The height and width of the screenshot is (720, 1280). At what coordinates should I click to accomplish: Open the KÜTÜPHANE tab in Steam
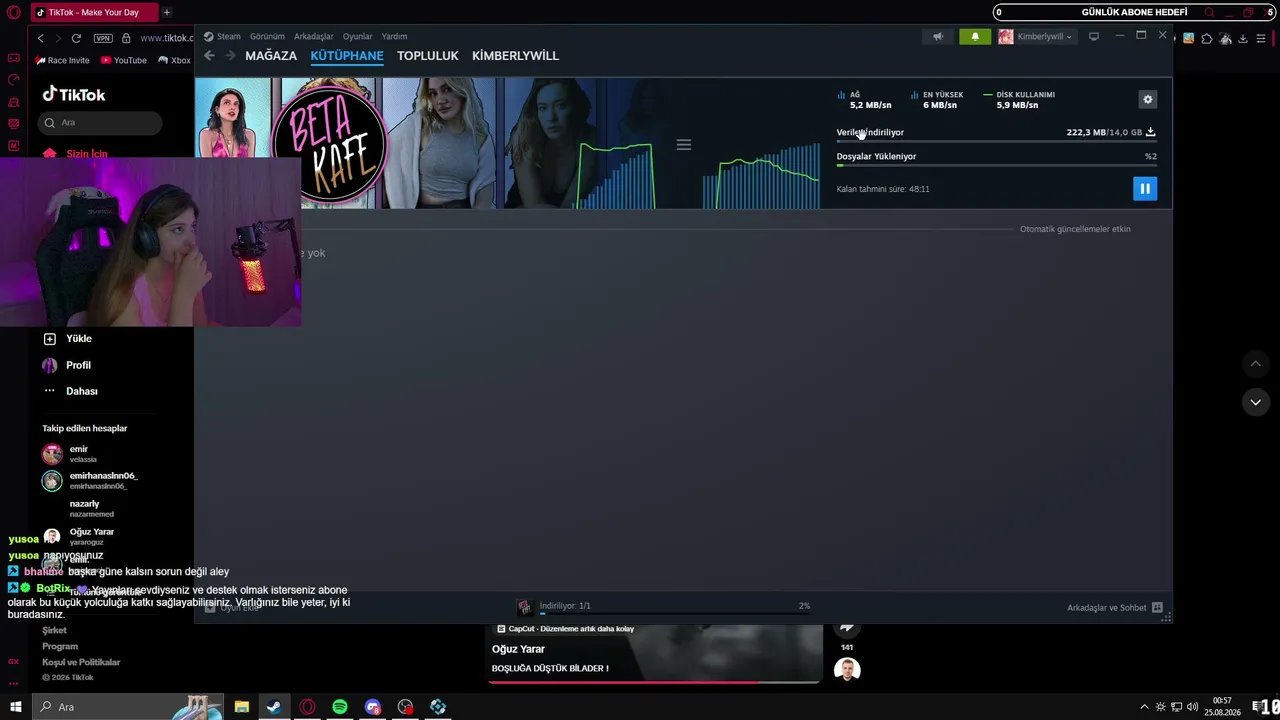tap(347, 56)
